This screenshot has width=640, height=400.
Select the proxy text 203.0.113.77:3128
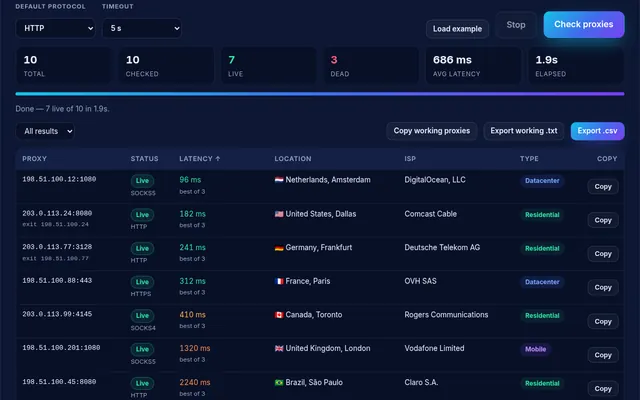pos(57,247)
